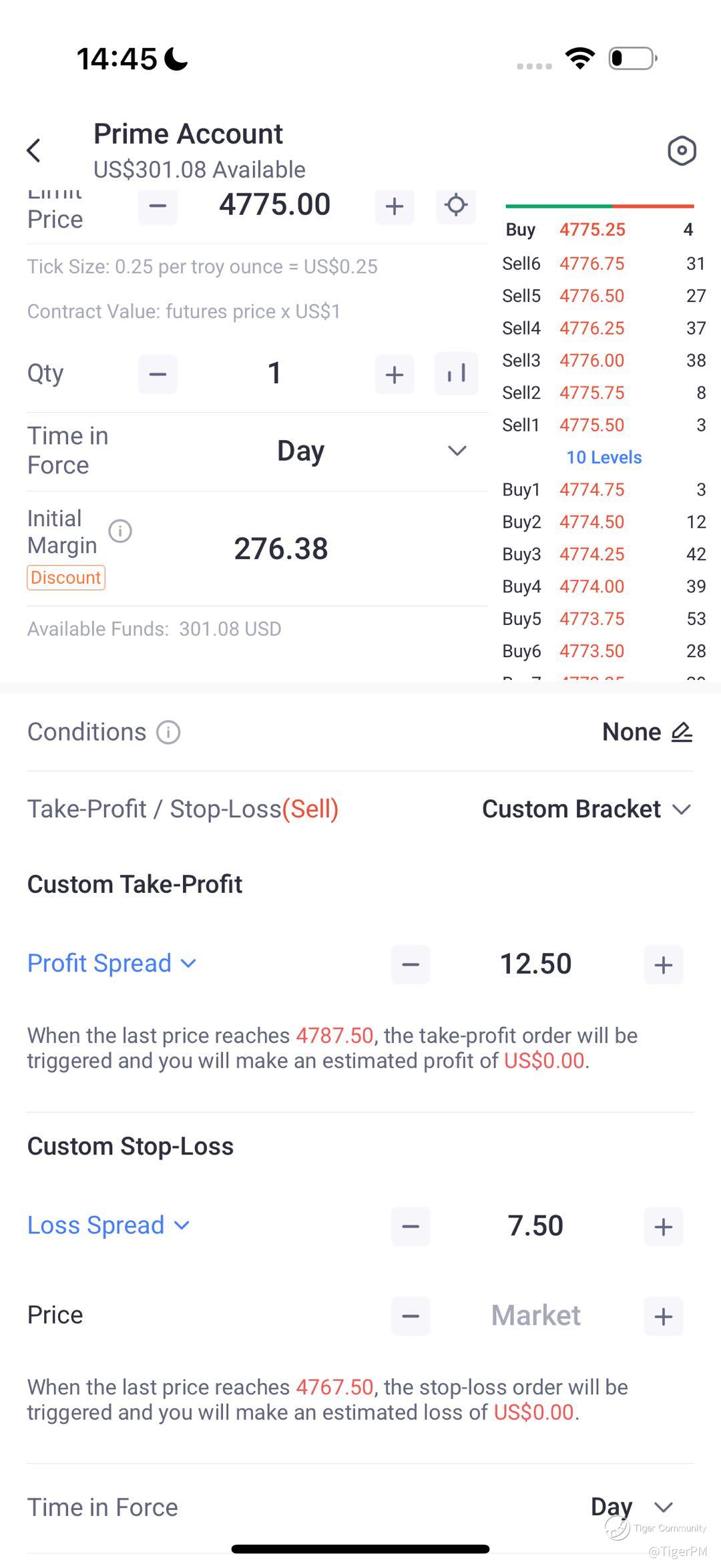Increase Limit Price with plus button
Screen dimensions: 721x1568
[x=395, y=206]
